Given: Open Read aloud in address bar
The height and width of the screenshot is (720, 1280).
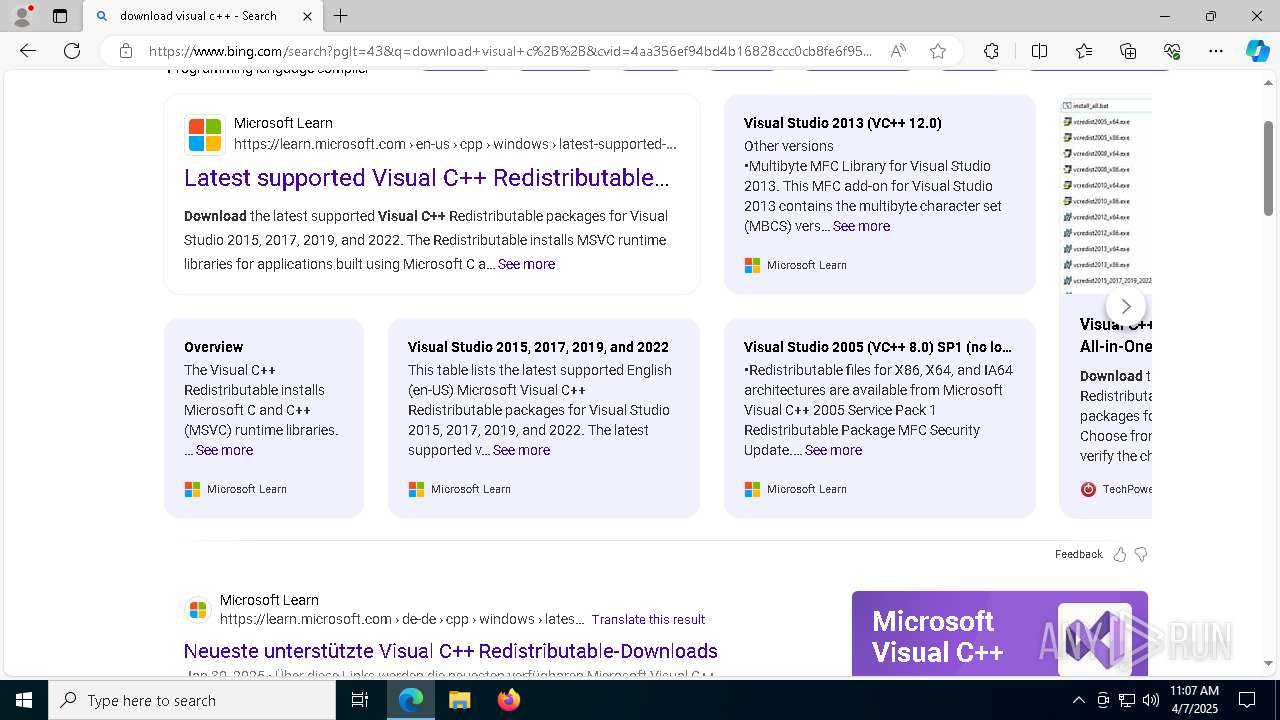Looking at the screenshot, I should pyautogui.click(x=898, y=51).
